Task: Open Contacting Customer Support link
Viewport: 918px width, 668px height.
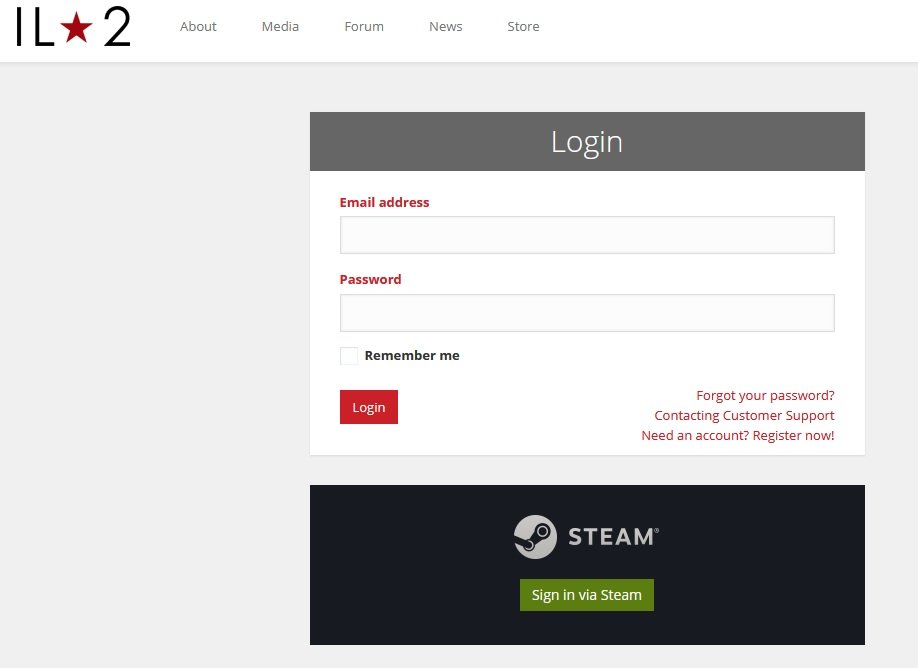Action: (744, 416)
